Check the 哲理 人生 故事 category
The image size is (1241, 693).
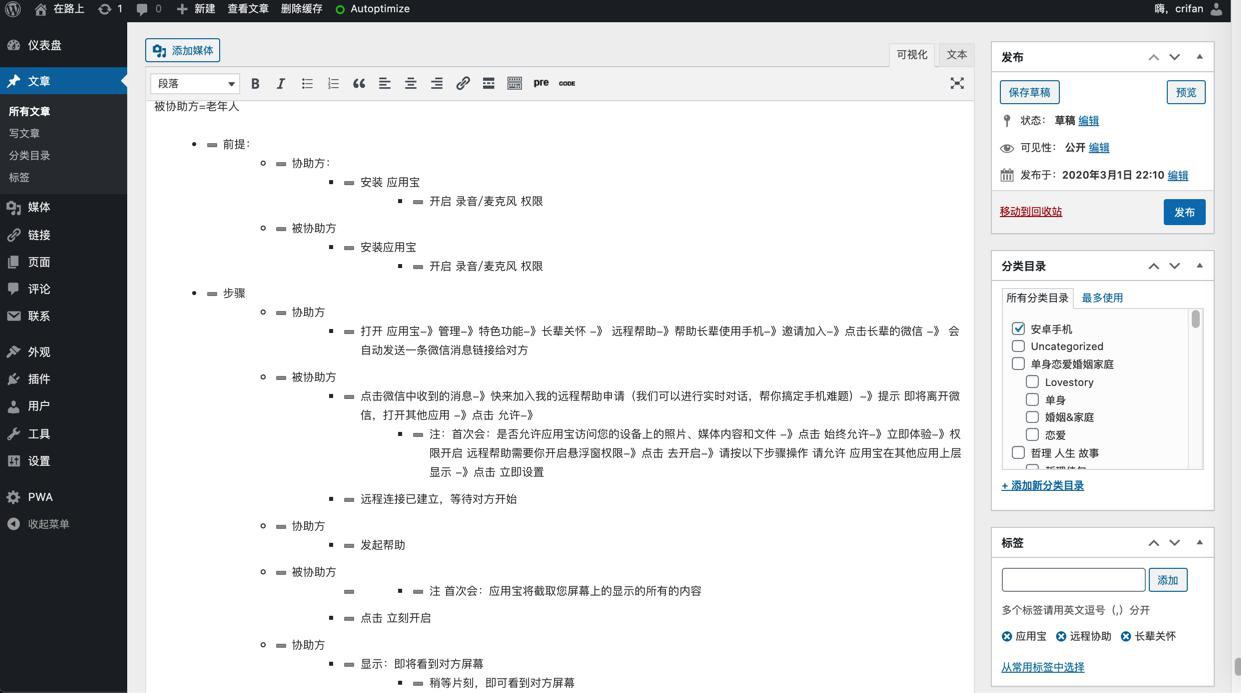coord(1018,453)
